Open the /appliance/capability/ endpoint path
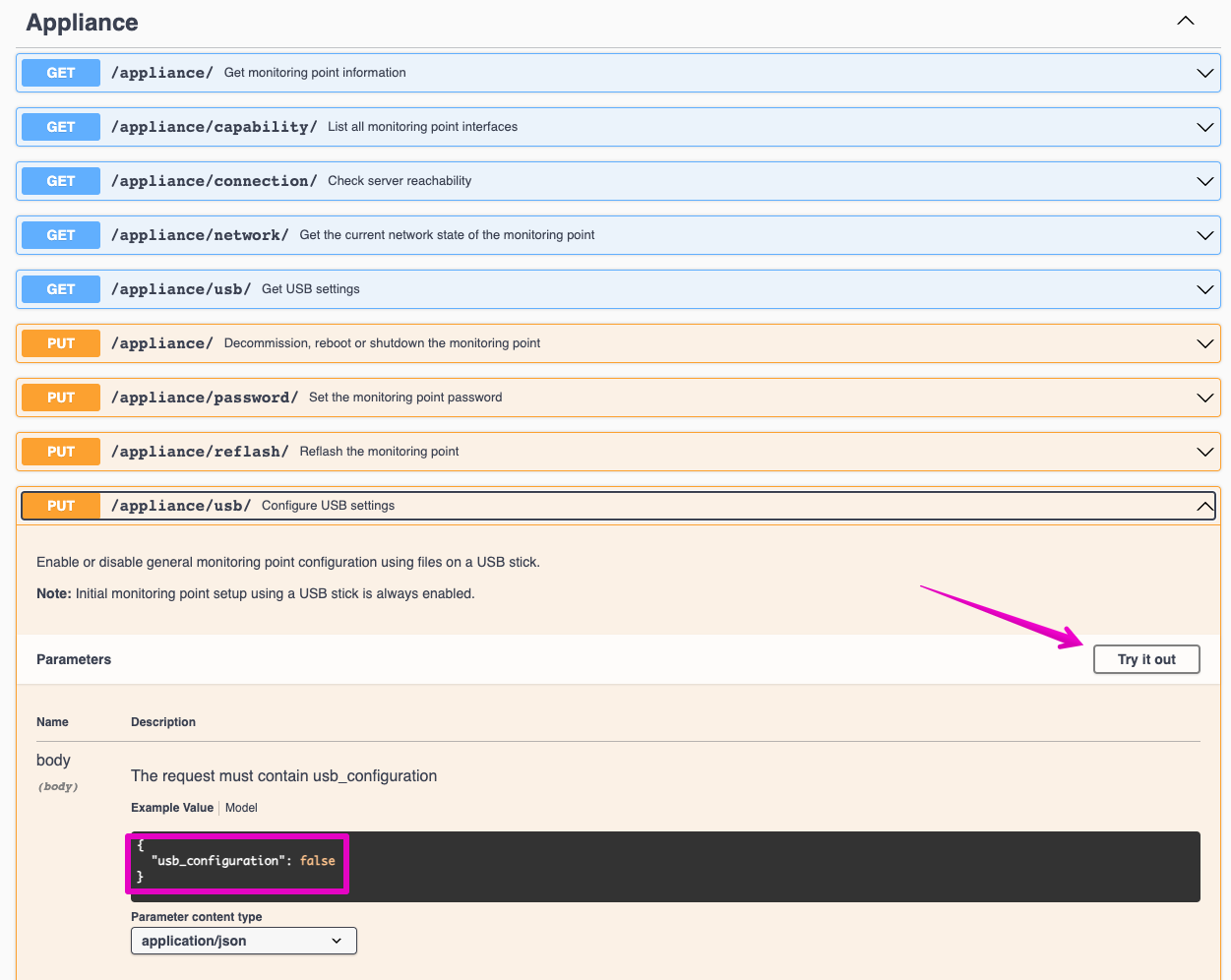This screenshot has width=1231, height=980. tap(214, 127)
